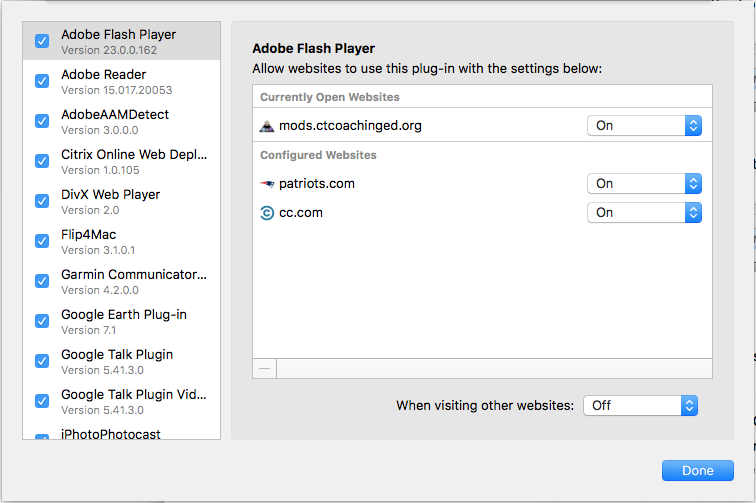Click the mods.ctcoachinged.org site favicon
Image resolution: width=756 pixels, height=503 pixels.
[267, 126]
